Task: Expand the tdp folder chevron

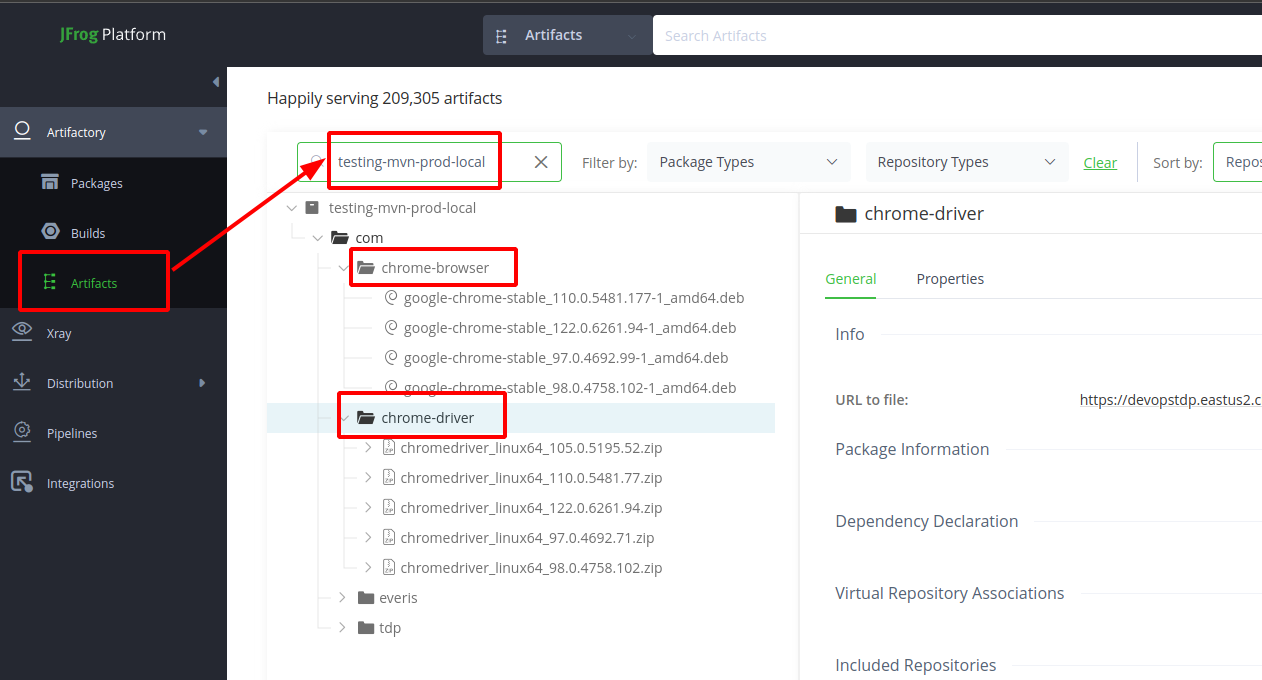Action: 342,628
